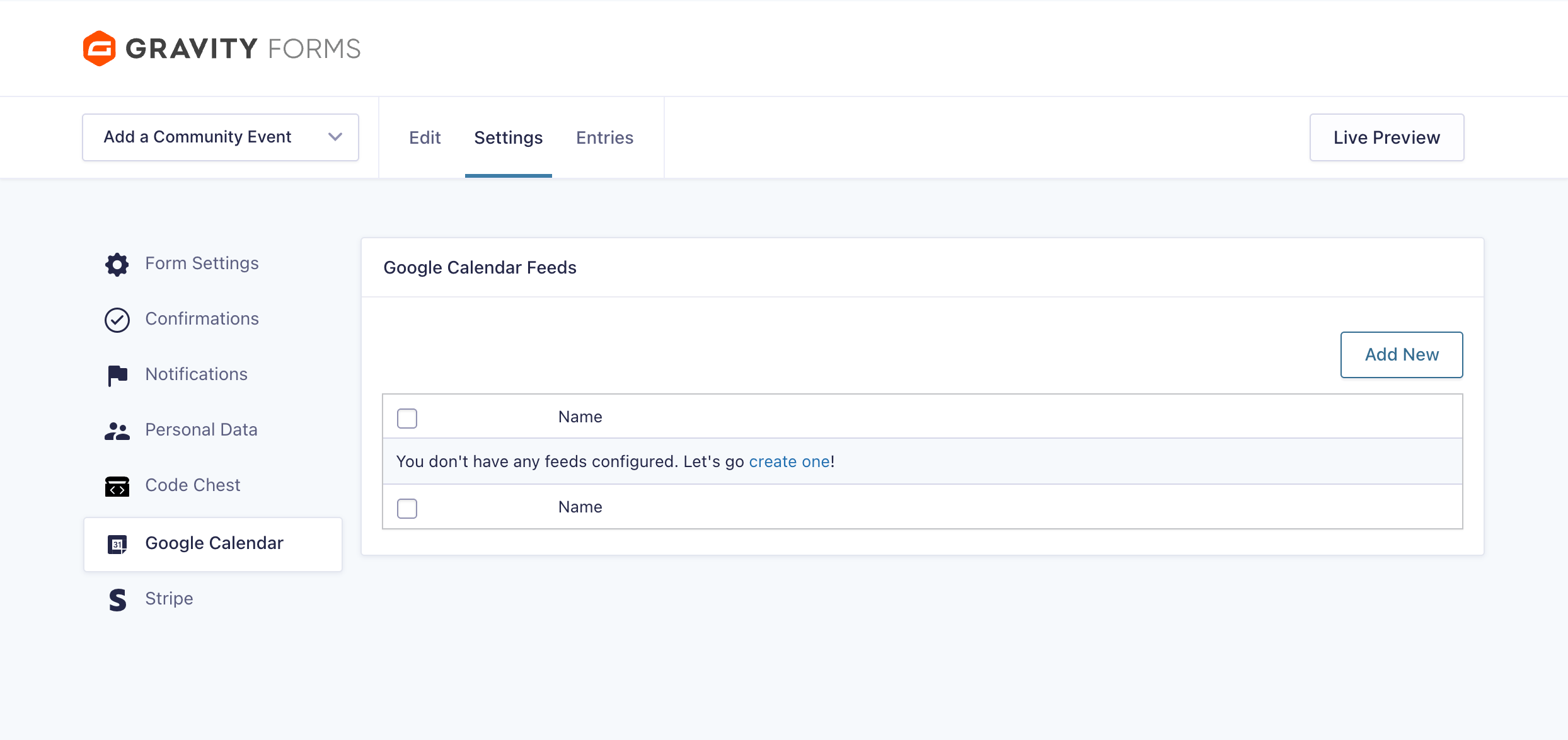
Task: Click the Personal Data people icon
Action: coord(117,431)
